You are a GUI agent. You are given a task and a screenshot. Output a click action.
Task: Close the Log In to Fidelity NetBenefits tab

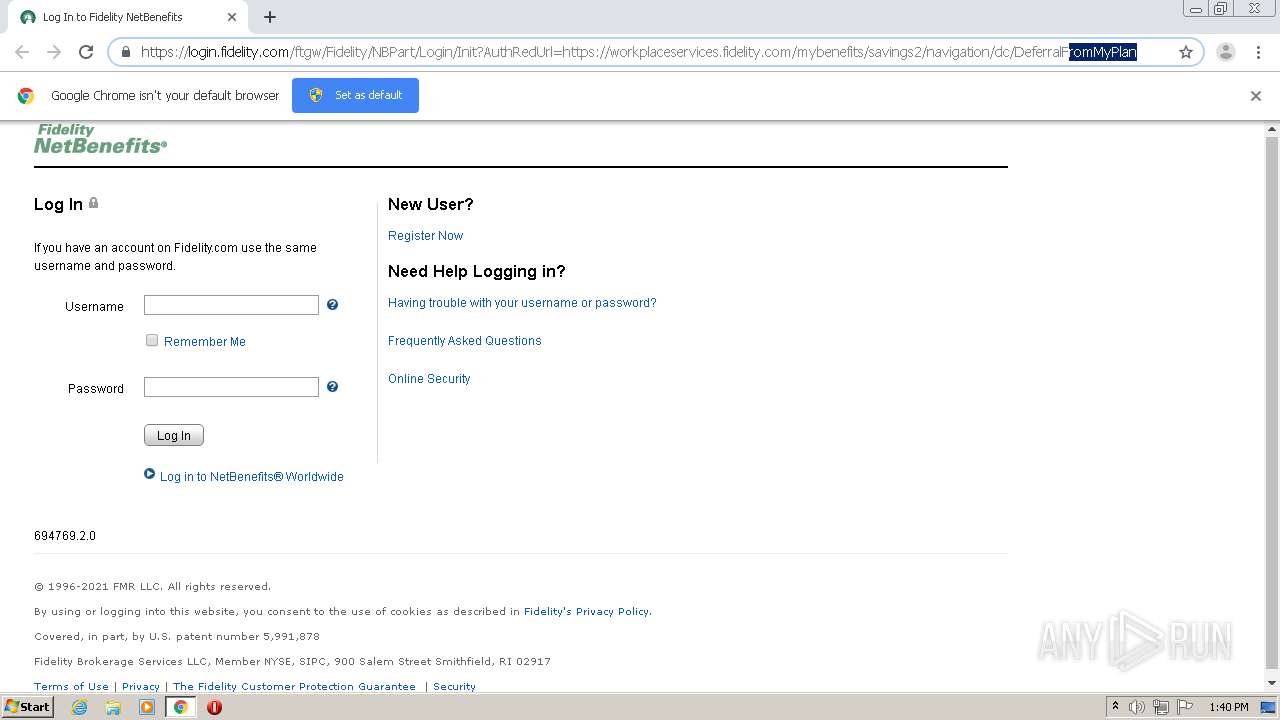coord(232,17)
